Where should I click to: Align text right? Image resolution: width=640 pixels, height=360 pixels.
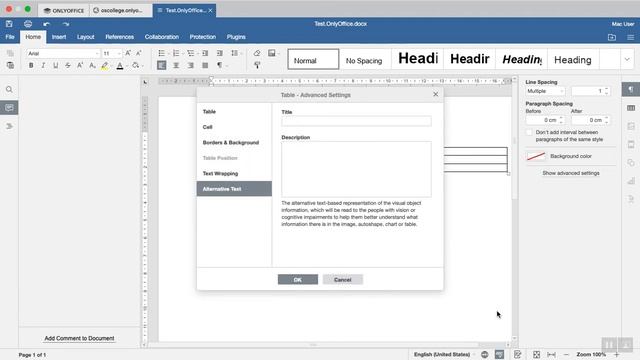[x=191, y=65]
